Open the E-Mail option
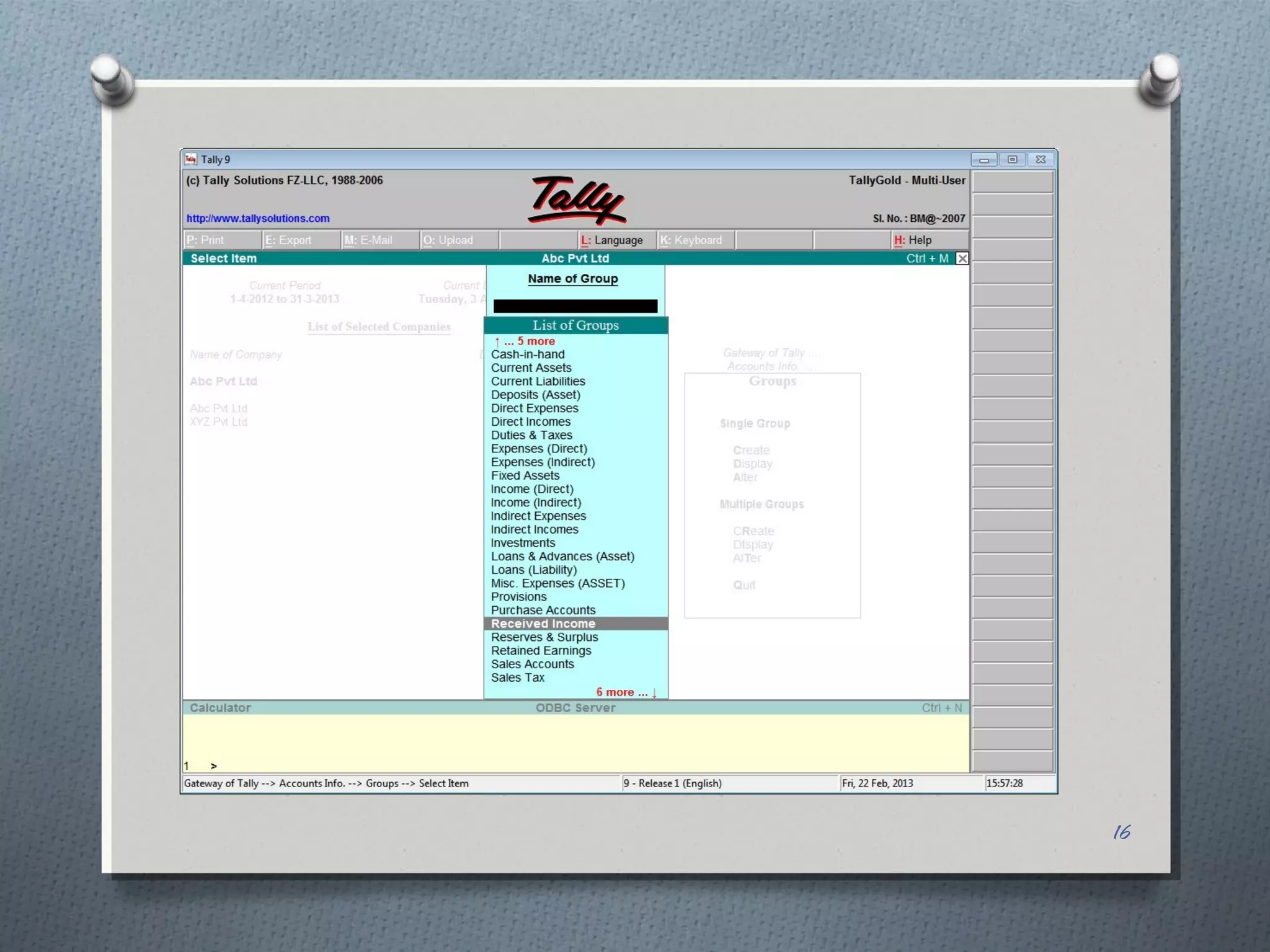 click(x=380, y=240)
